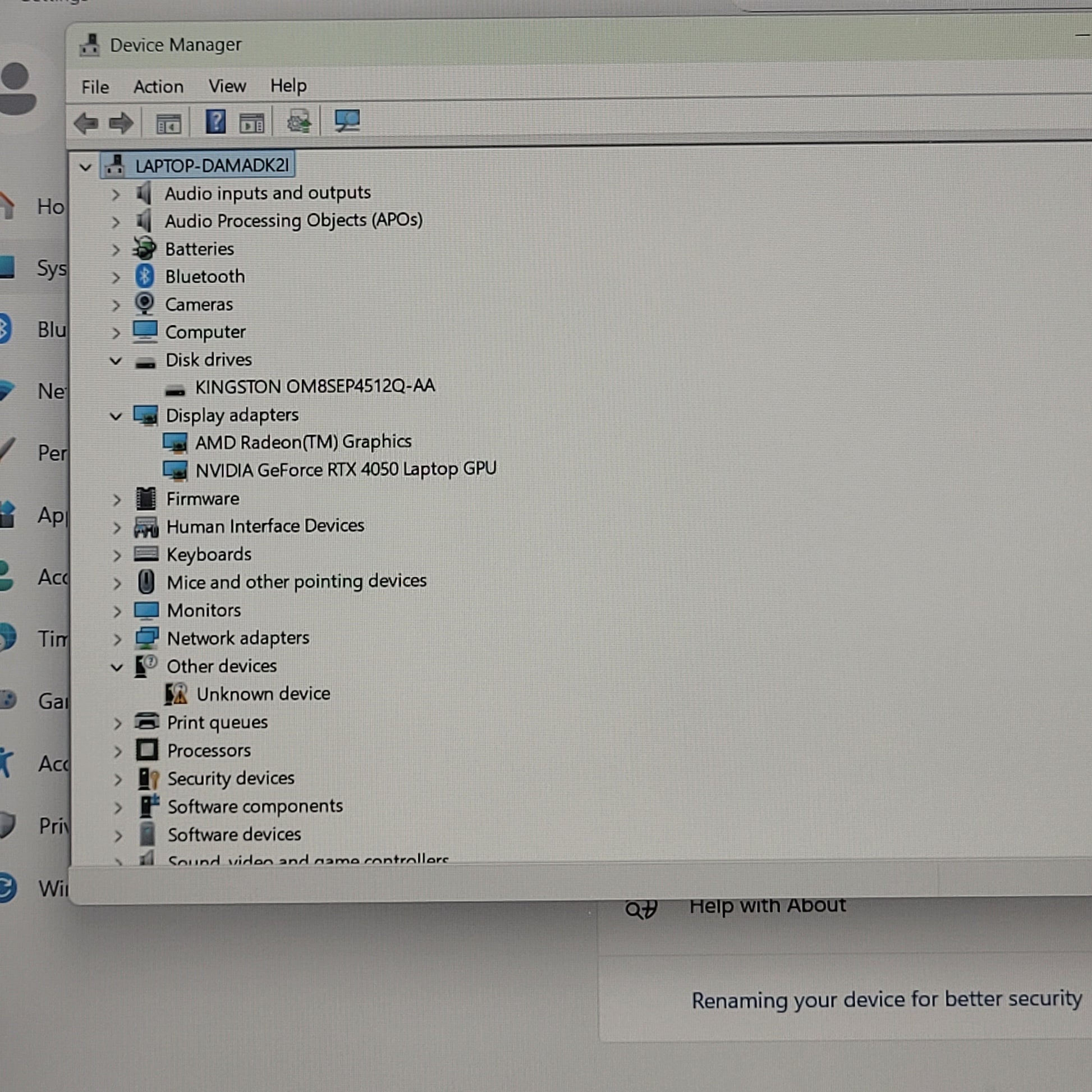The width and height of the screenshot is (1092, 1092).
Task: Click the Security devices key icon
Action: click(x=149, y=778)
